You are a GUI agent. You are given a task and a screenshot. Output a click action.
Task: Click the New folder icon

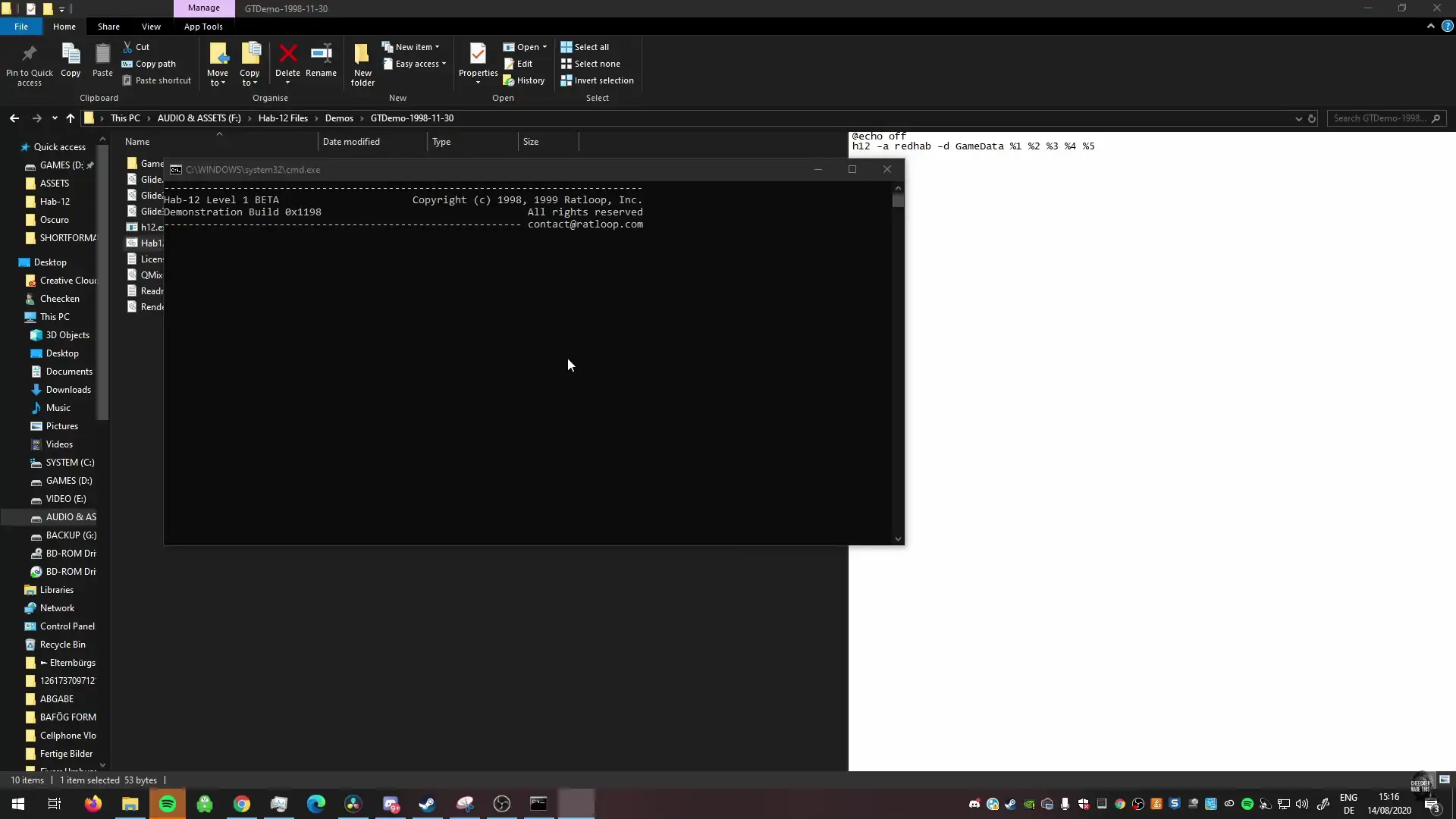point(362,55)
